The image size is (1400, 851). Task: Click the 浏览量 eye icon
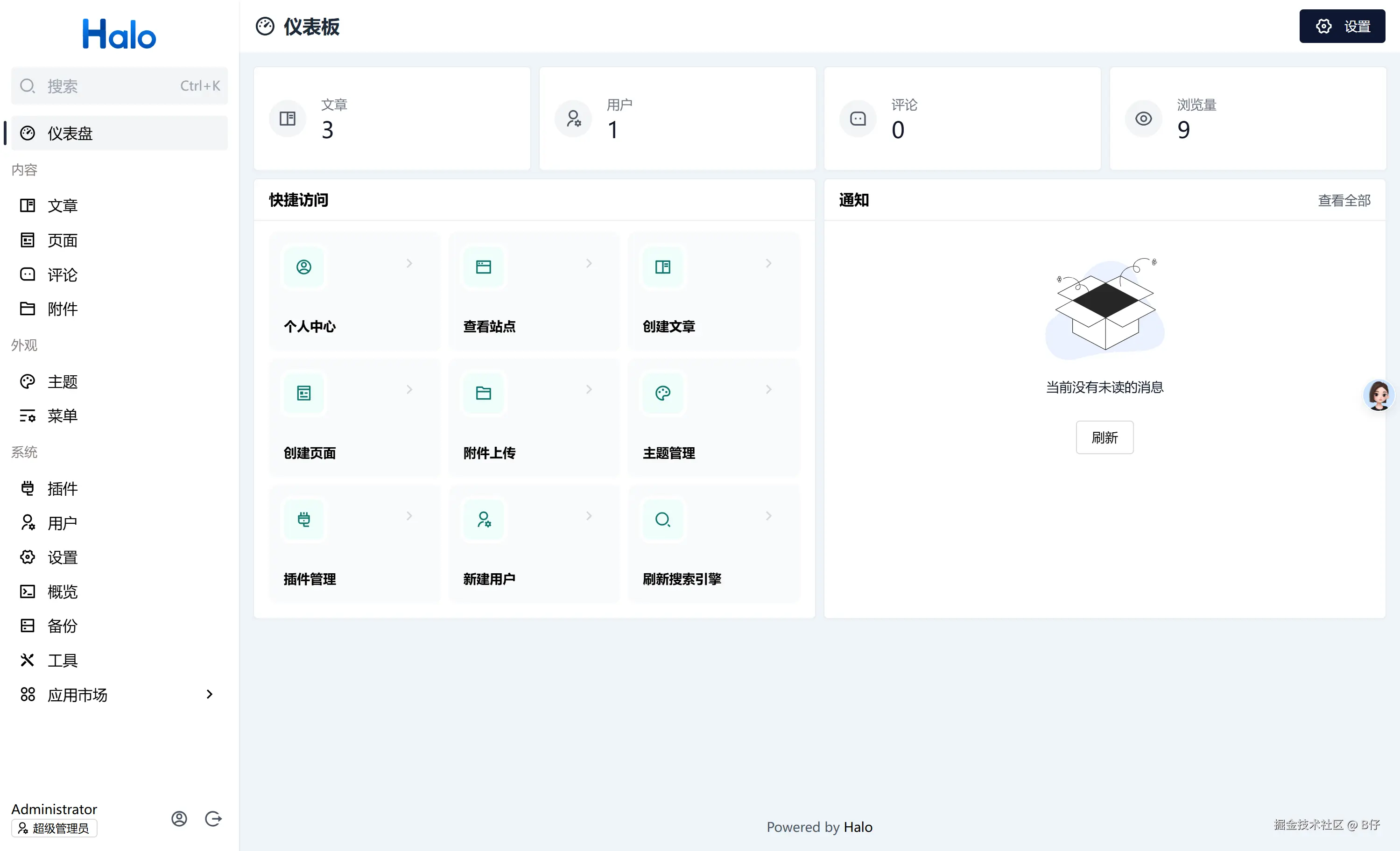click(1143, 119)
